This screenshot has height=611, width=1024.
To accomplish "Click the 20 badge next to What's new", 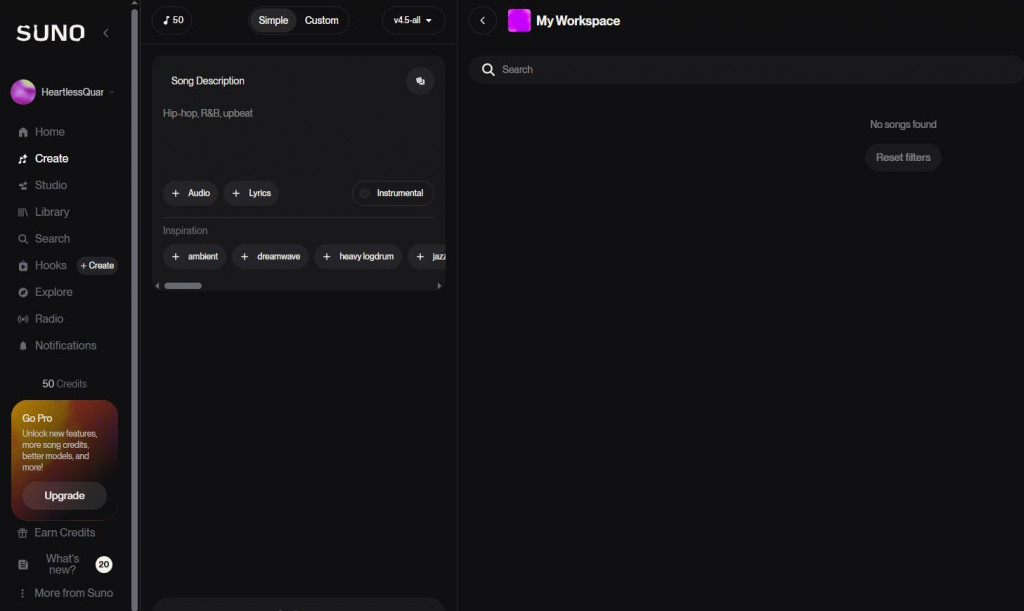I will pyautogui.click(x=104, y=565).
